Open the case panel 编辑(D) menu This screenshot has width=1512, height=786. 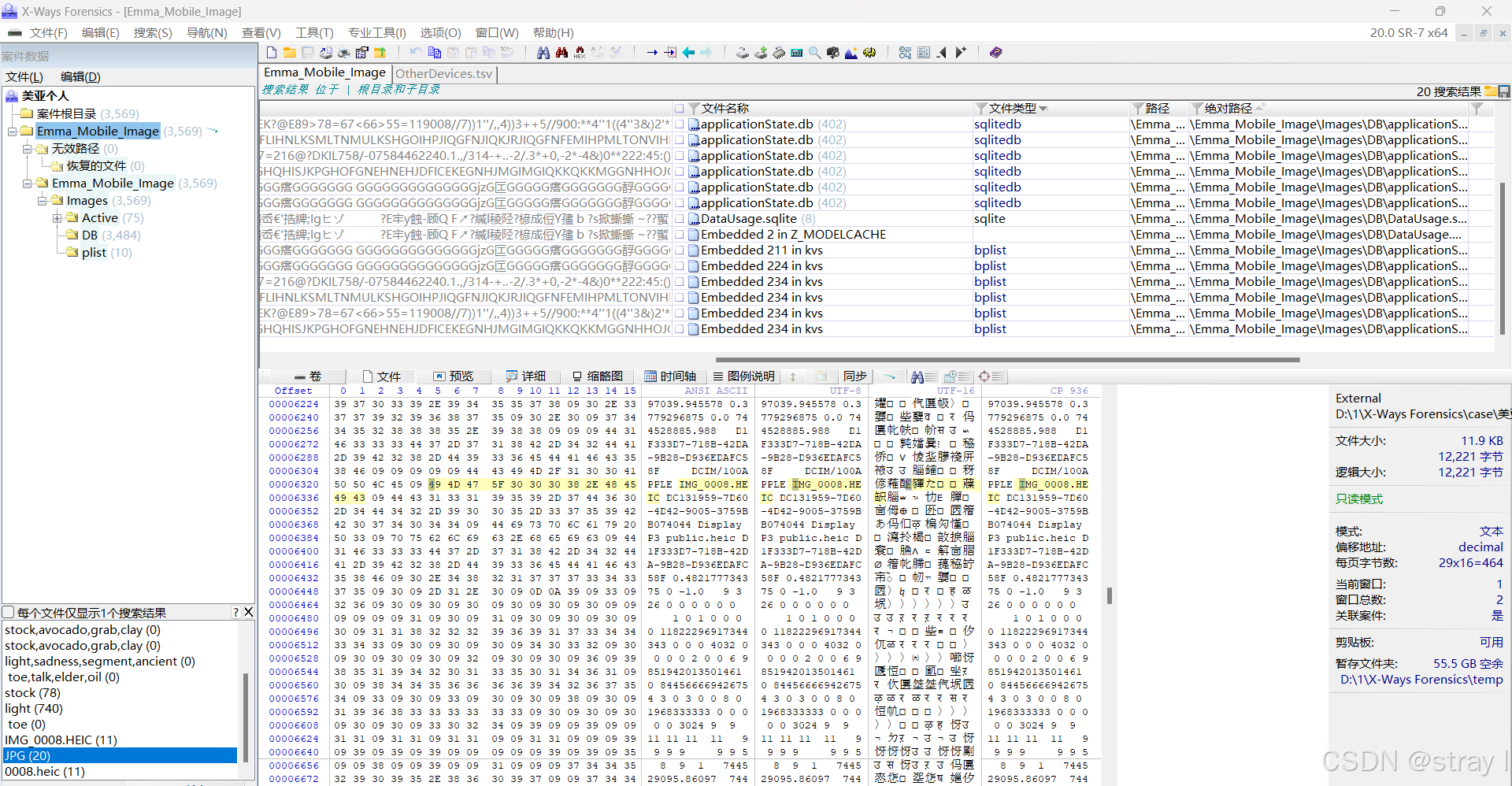pos(80,77)
